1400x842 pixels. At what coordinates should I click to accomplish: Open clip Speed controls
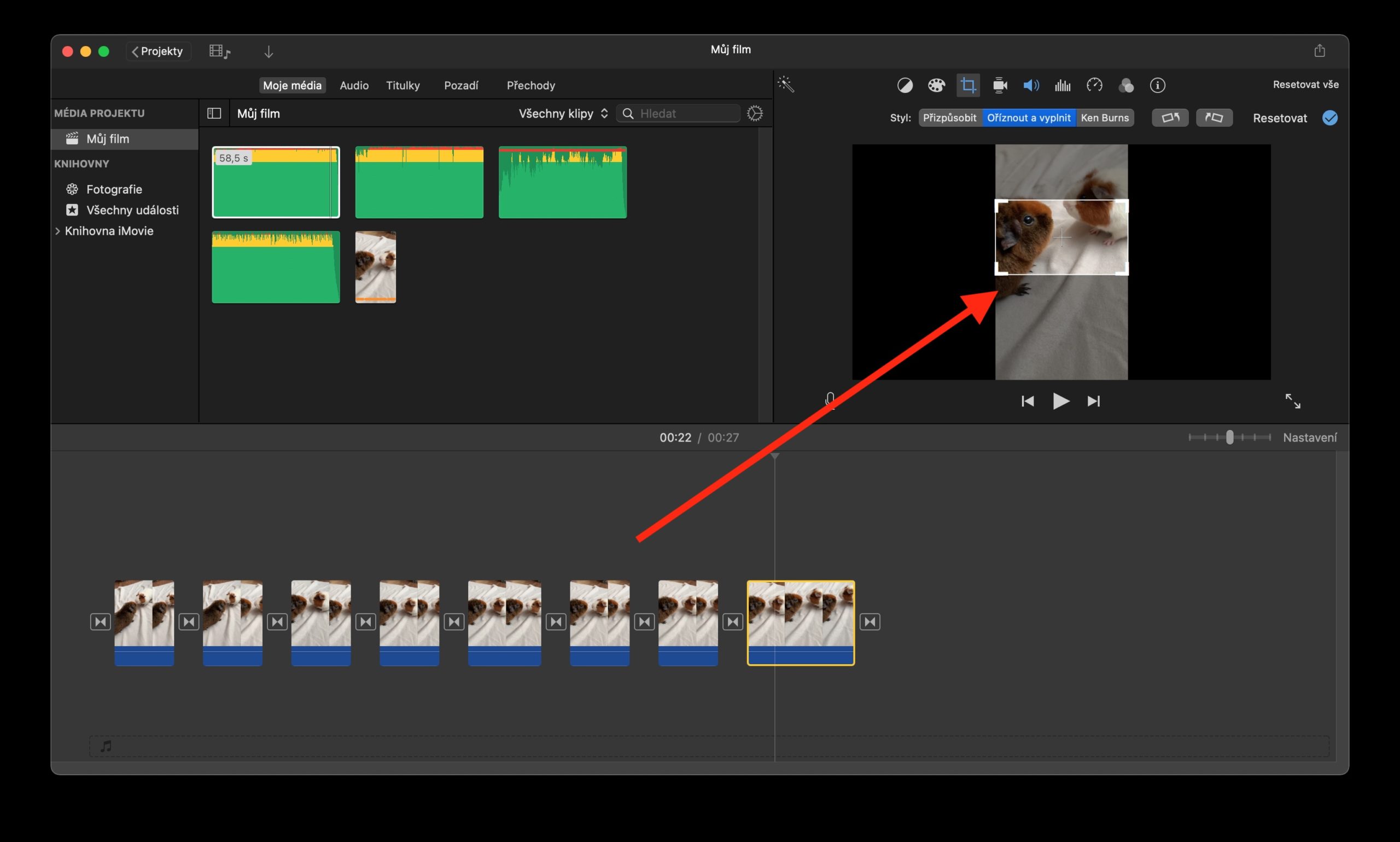pos(1094,85)
